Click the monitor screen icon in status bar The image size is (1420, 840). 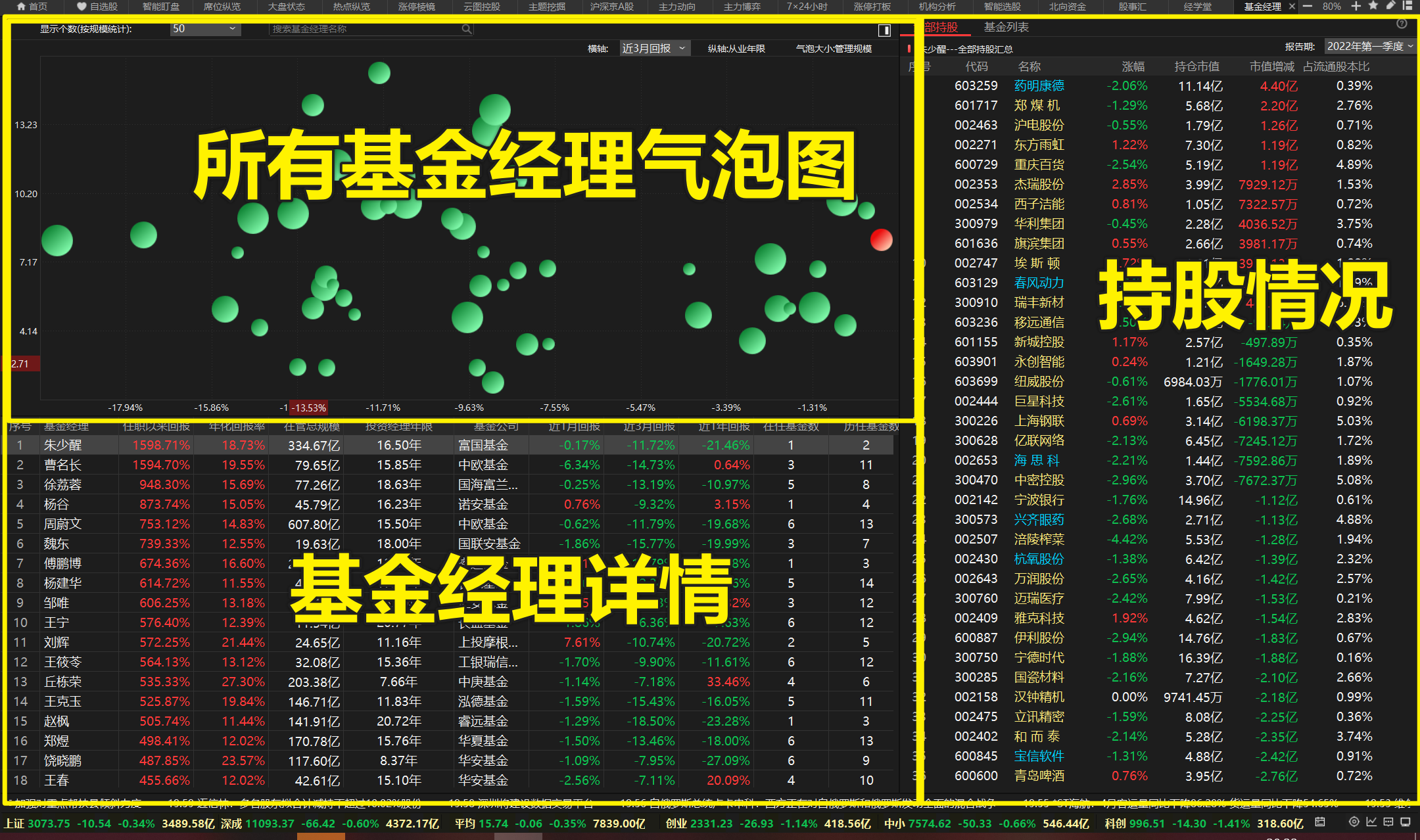(x=1406, y=822)
